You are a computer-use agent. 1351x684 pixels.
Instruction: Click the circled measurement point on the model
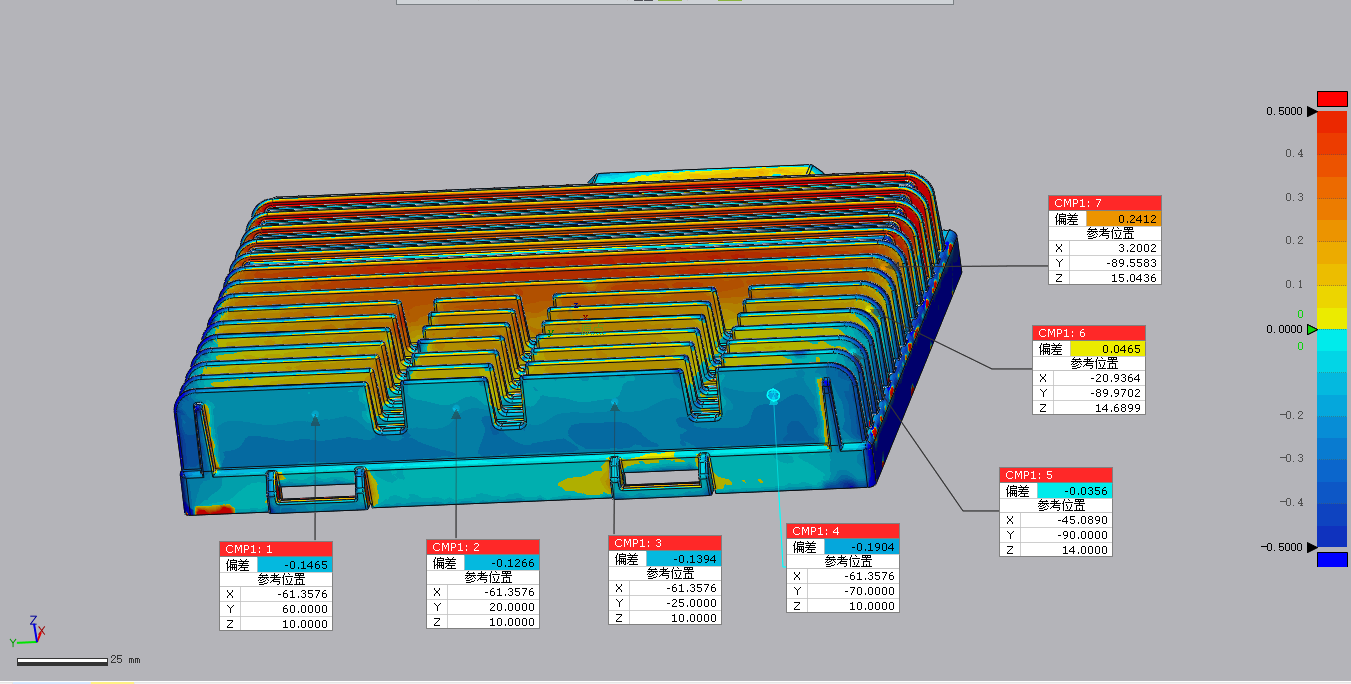(772, 396)
